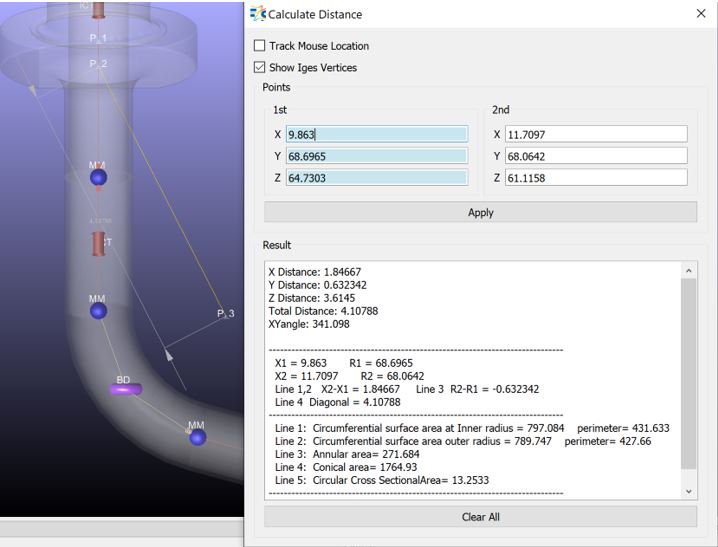Select the purple BD marker on the pipe bend
The width and height of the screenshot is (718, 547).
(125, 390)
